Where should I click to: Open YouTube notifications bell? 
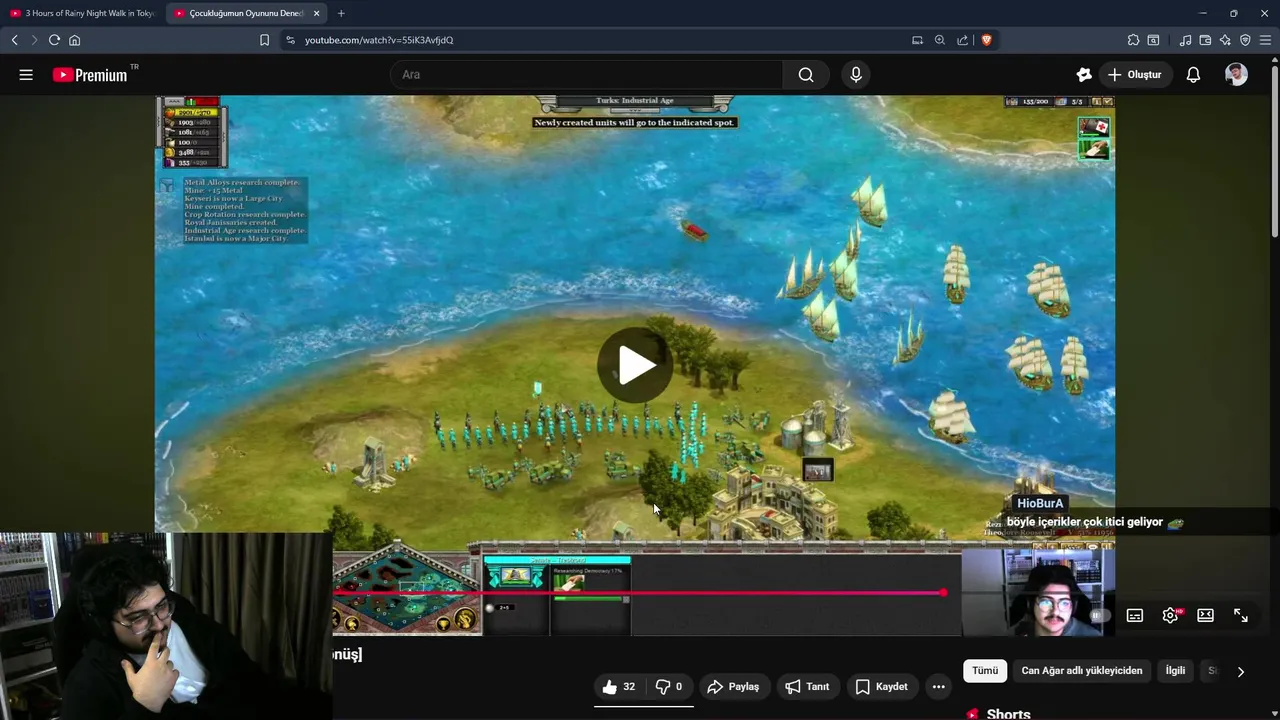coord(1193,75)
